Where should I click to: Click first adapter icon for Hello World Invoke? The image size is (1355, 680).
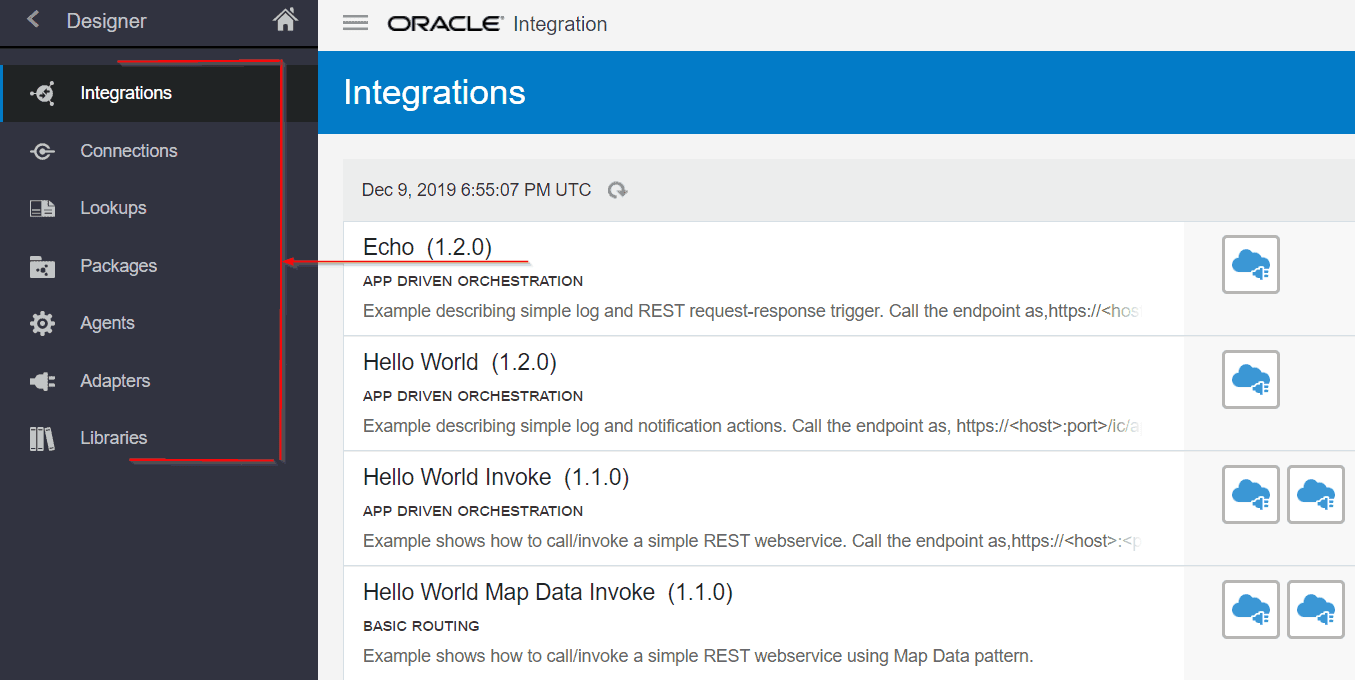[1250, 494]
